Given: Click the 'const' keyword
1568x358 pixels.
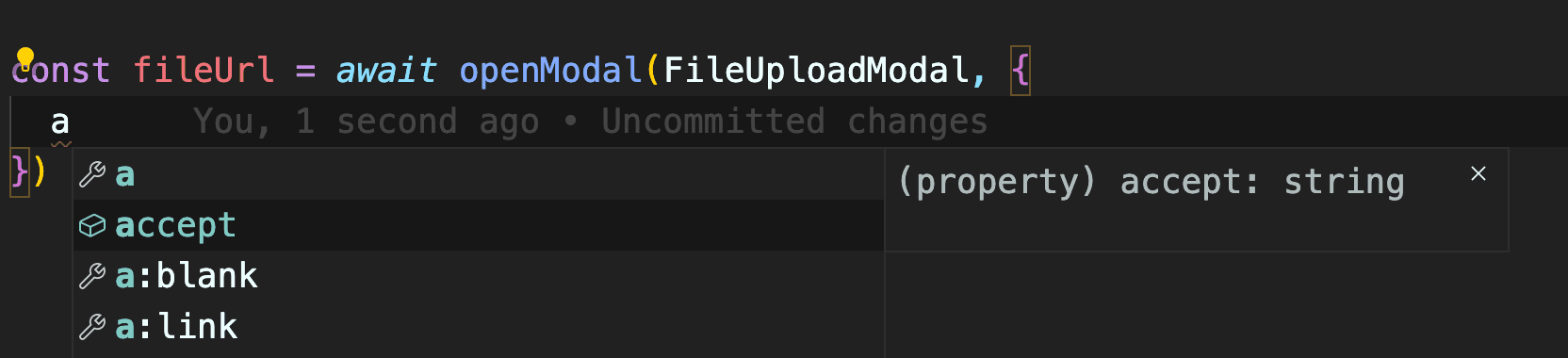Looking at the screenshot, I should tap(60, 71).
